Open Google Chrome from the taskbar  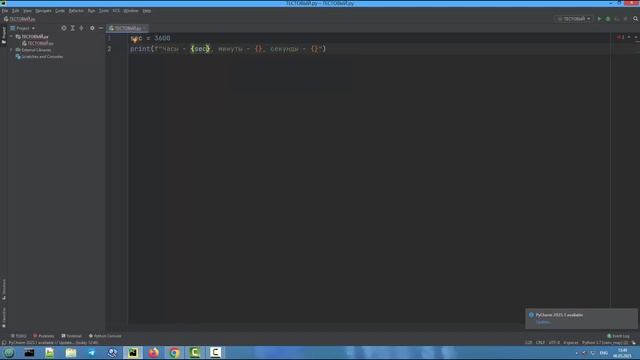click(174, 353)
